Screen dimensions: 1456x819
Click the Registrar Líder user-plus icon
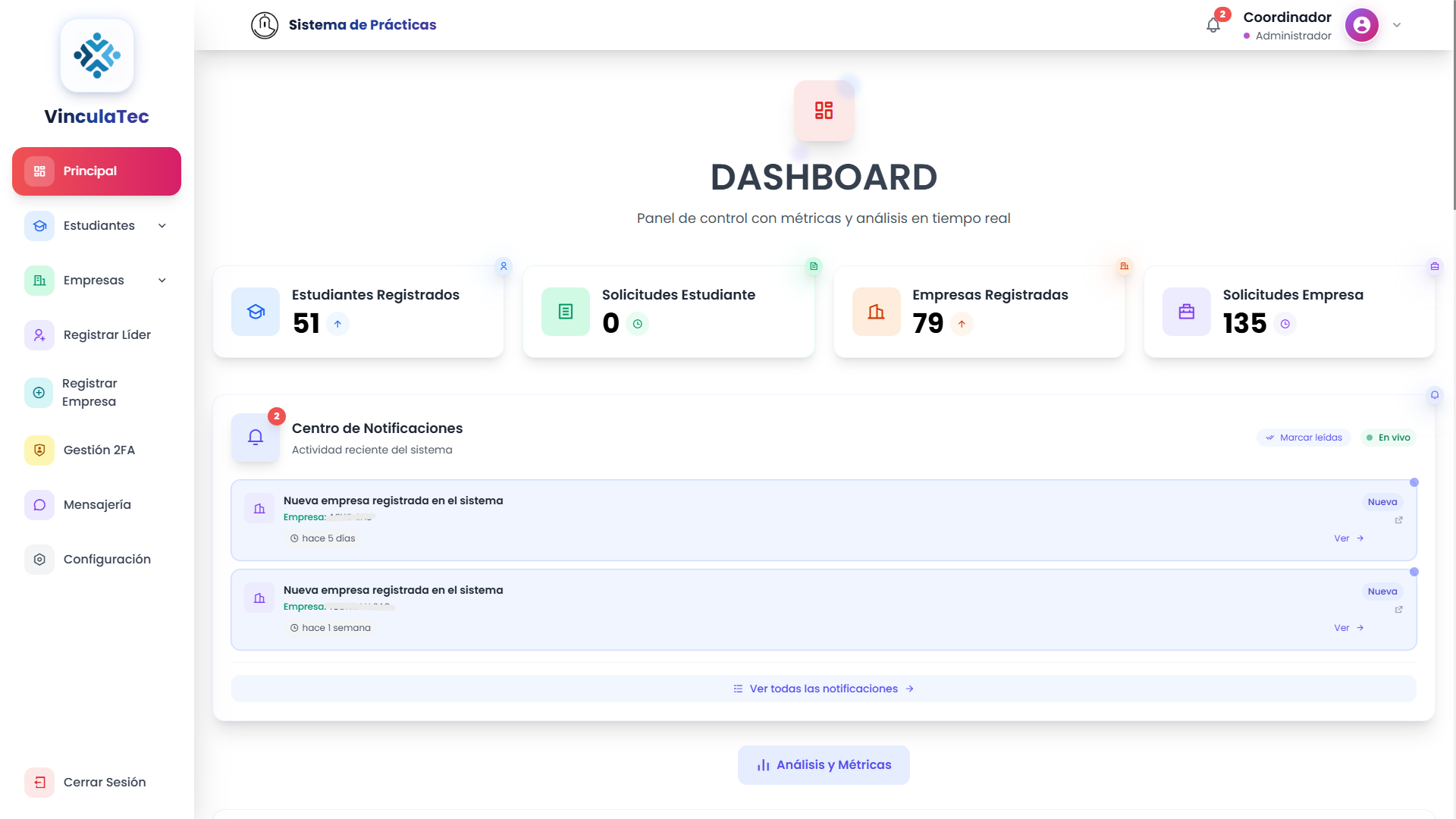[x=39, y=335]
